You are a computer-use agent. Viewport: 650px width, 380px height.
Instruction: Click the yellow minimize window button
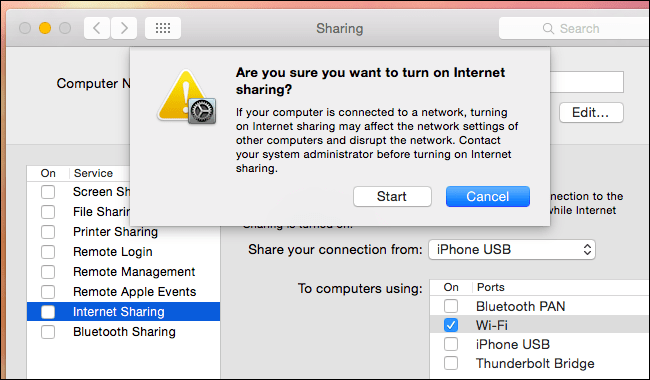tap(45, 28)
